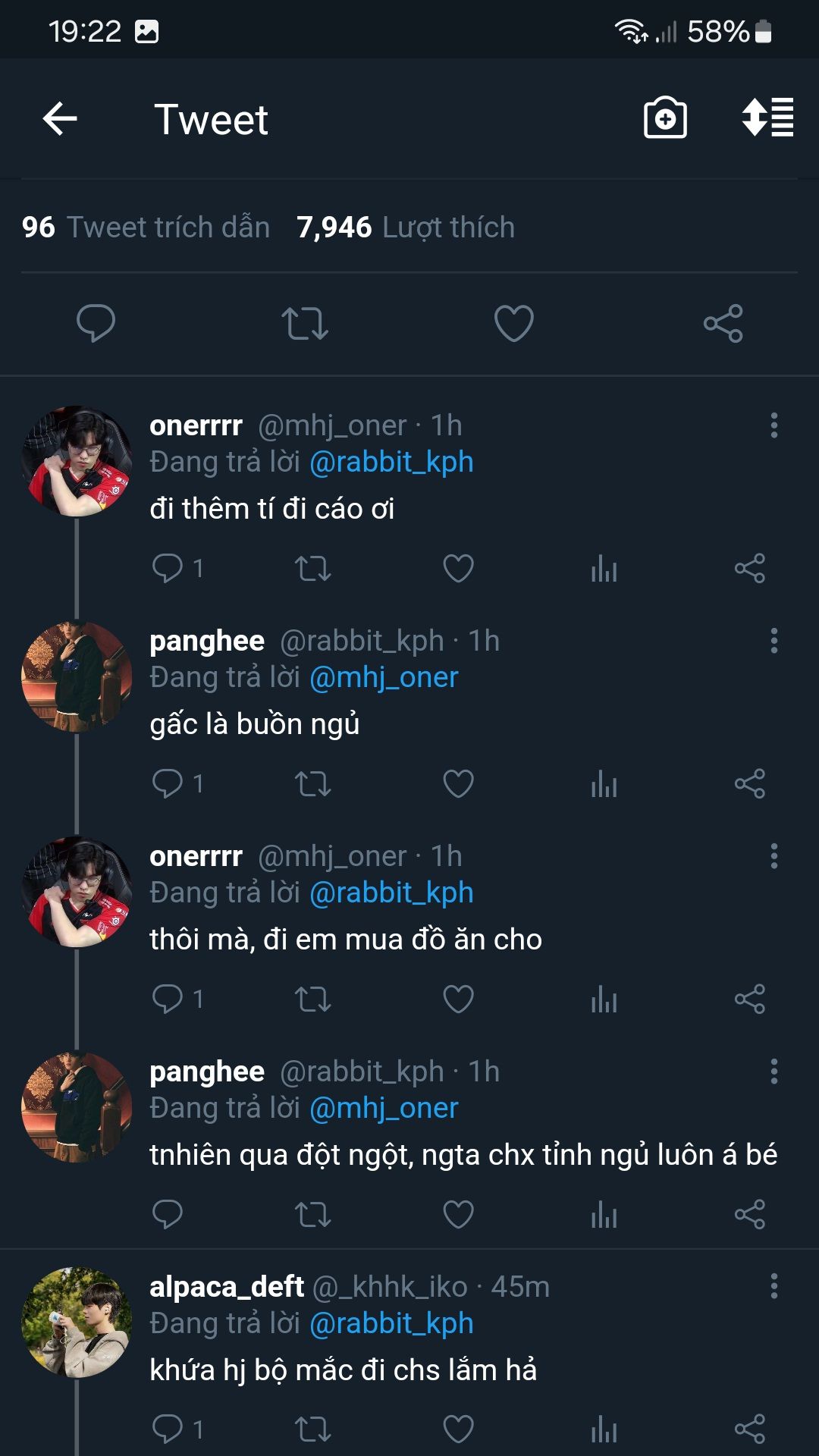
Task: Retweet the "tnhiên qua đột ngột" reply
Action: tap(312, 1214)
